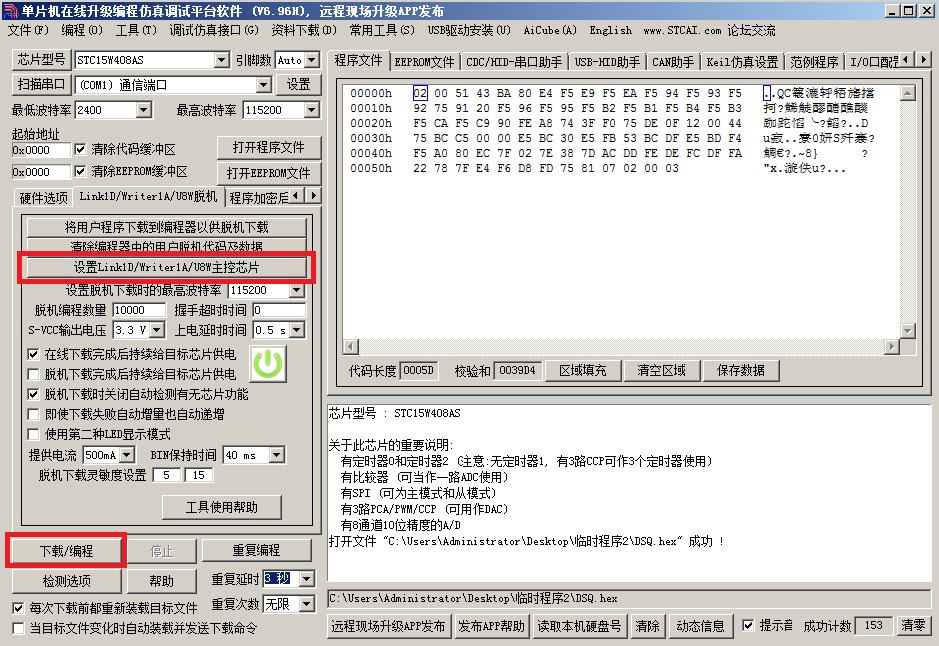Click the 工具使用帮助 button
Image resolution: width=939 pixels, height=646 pixels.
click(222, 507)
